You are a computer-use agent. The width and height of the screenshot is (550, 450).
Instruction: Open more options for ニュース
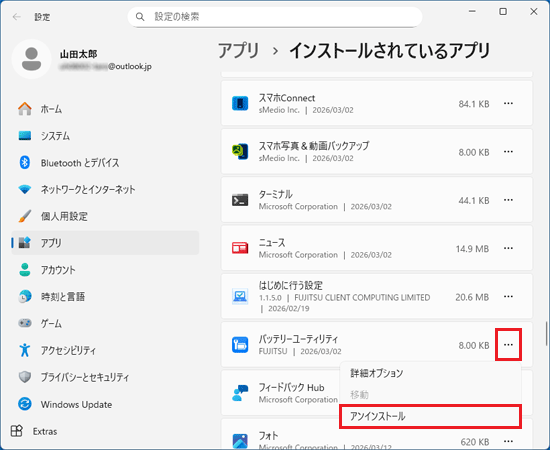[x=508, y=248]
